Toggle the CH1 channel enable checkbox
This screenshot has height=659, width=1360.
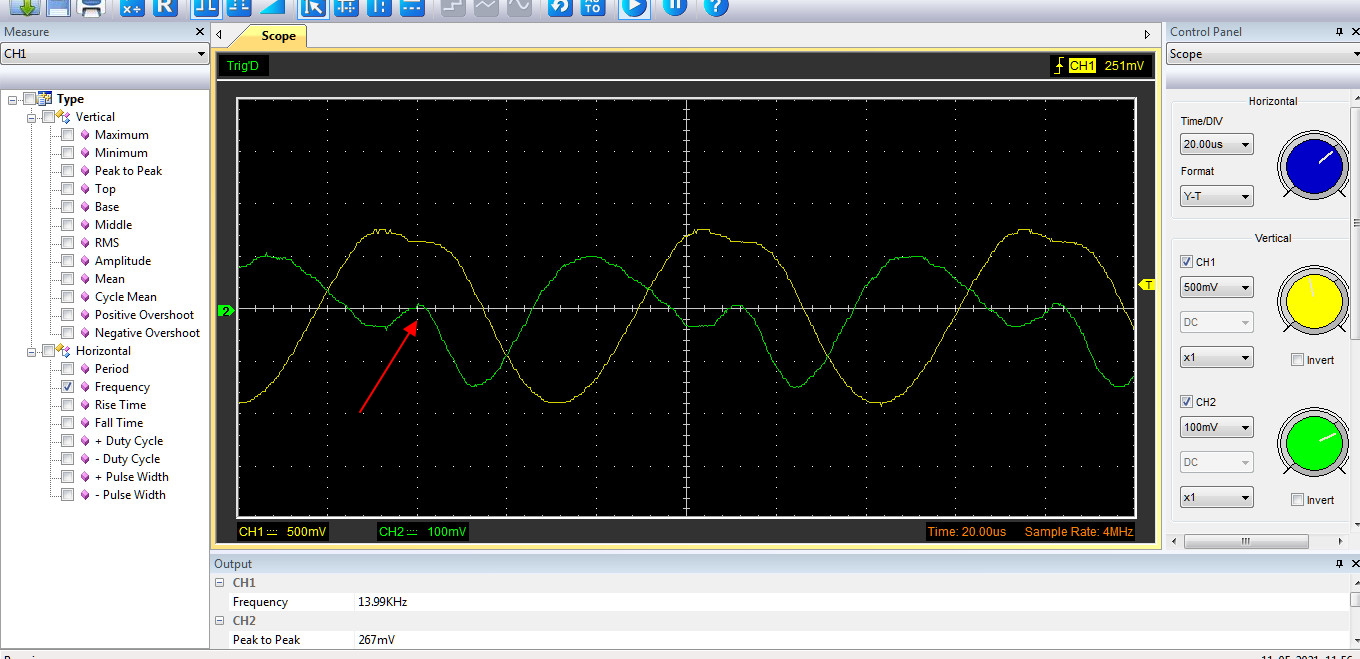pyautogui.click(x=1187, y=262)
